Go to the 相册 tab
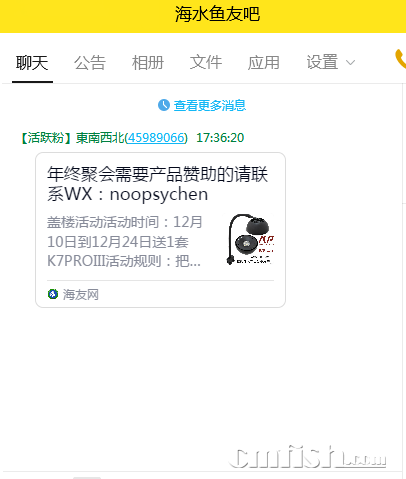This screenshot has width=406, height=479. click(x=148, y=63)
